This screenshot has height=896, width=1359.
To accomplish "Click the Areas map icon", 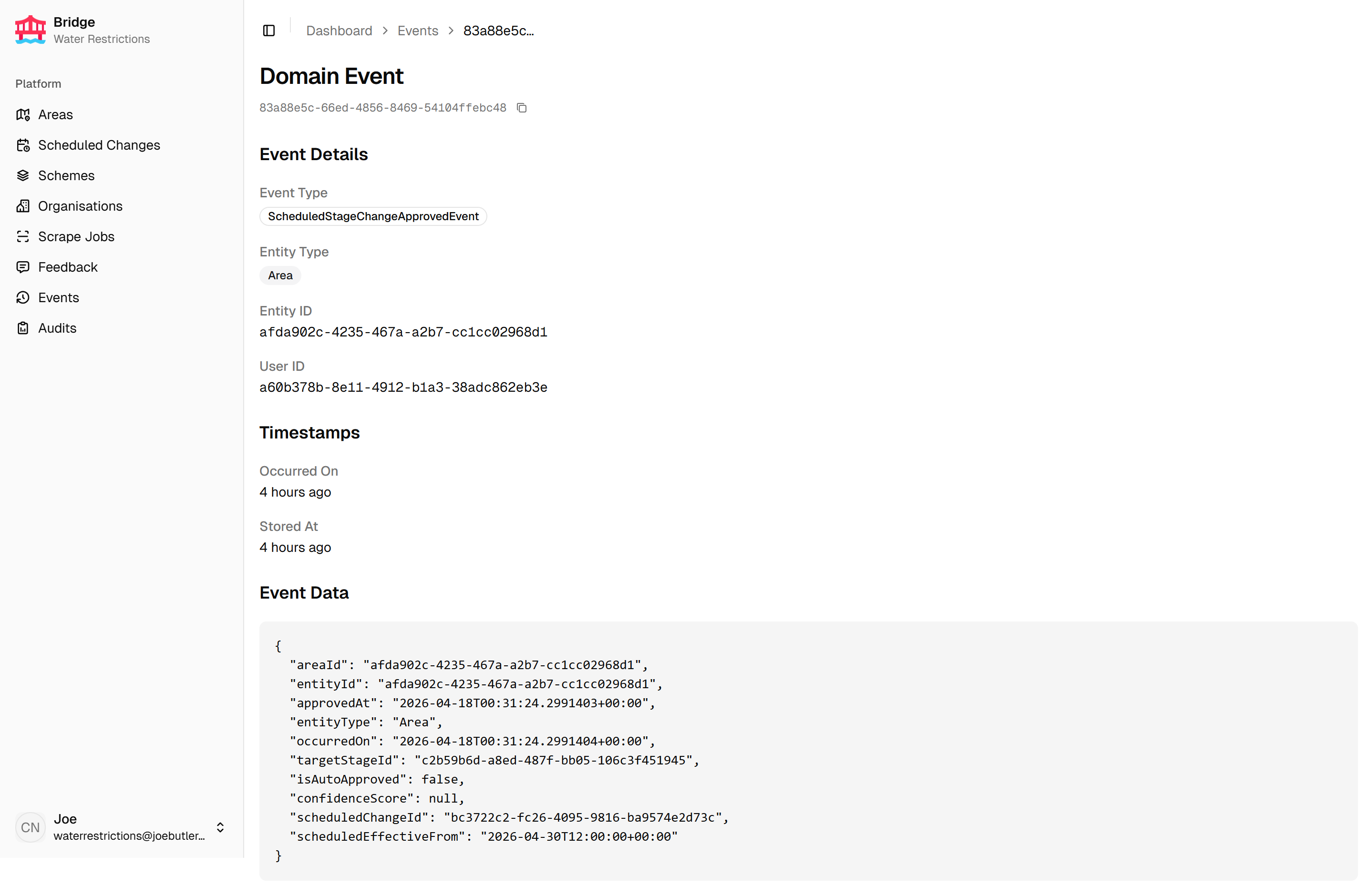I will click(x=23, y=115).
